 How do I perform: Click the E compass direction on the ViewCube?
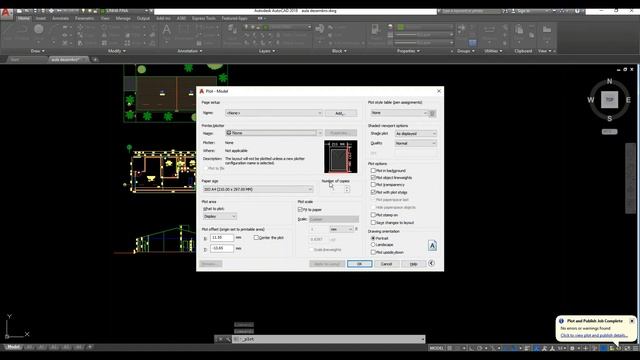(628, 100)
